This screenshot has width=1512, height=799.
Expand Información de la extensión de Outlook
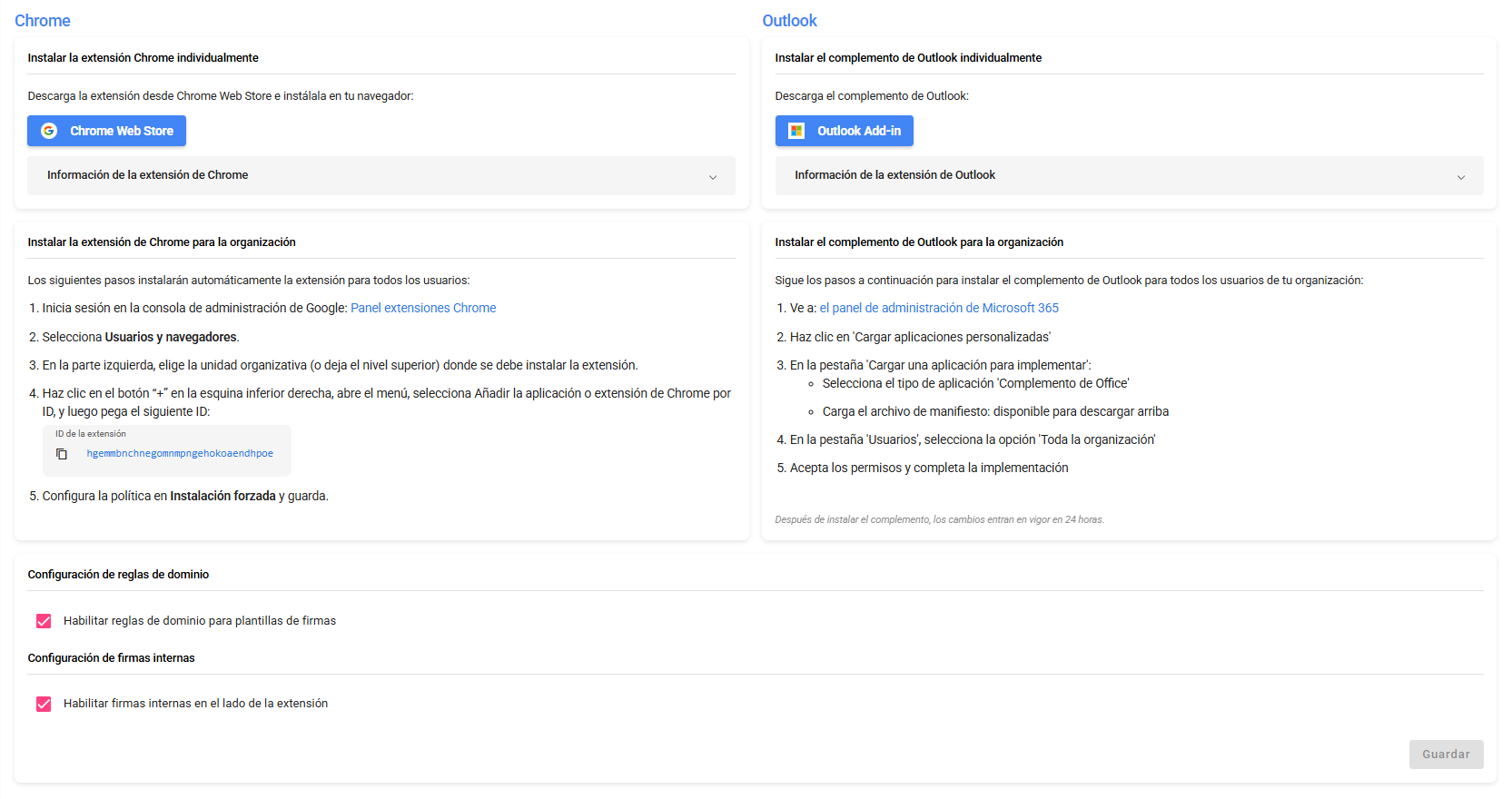(1129, 175)
